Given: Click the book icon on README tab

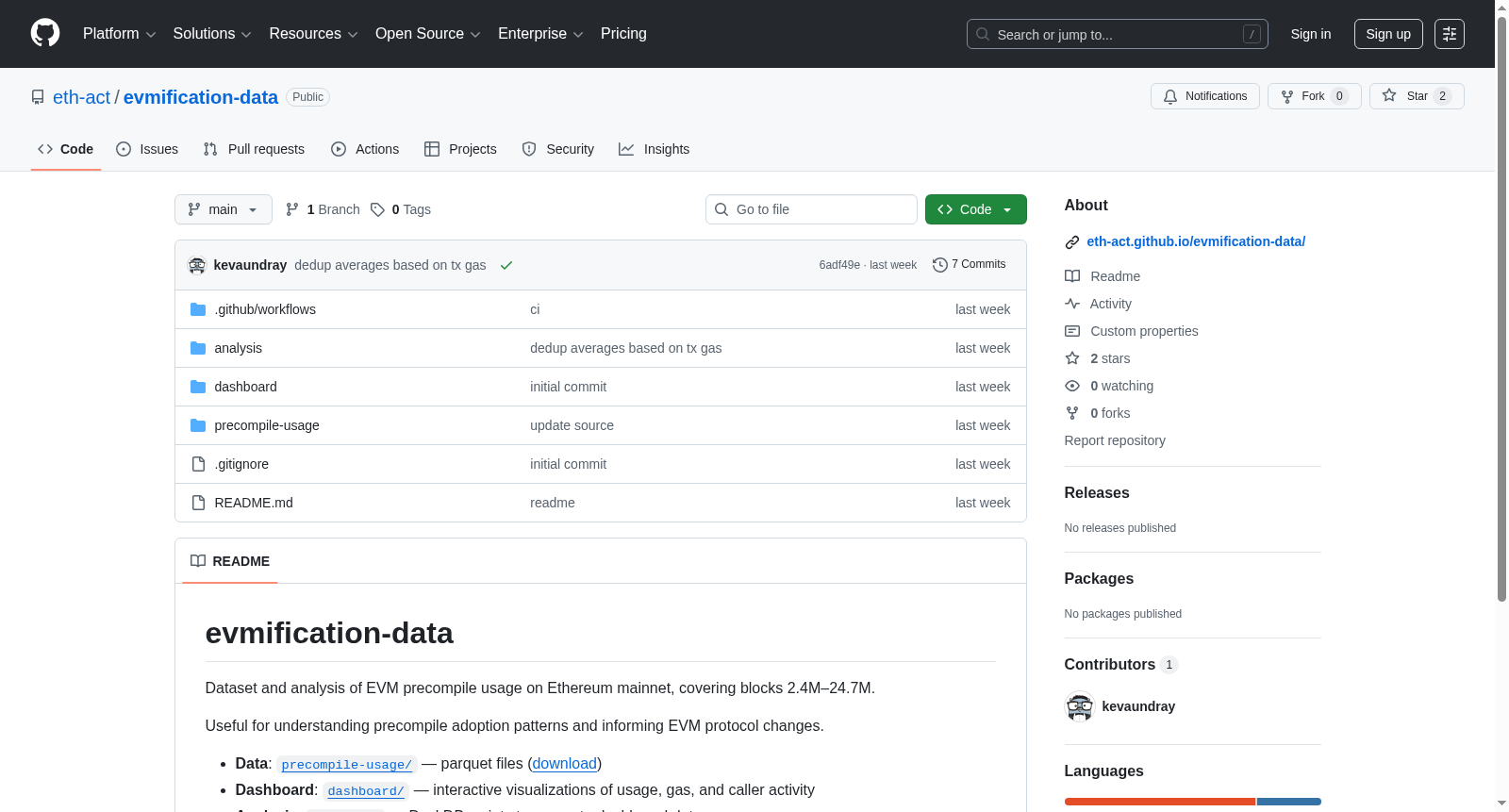Looking at the screenshot, I should [x=198, y=561].
